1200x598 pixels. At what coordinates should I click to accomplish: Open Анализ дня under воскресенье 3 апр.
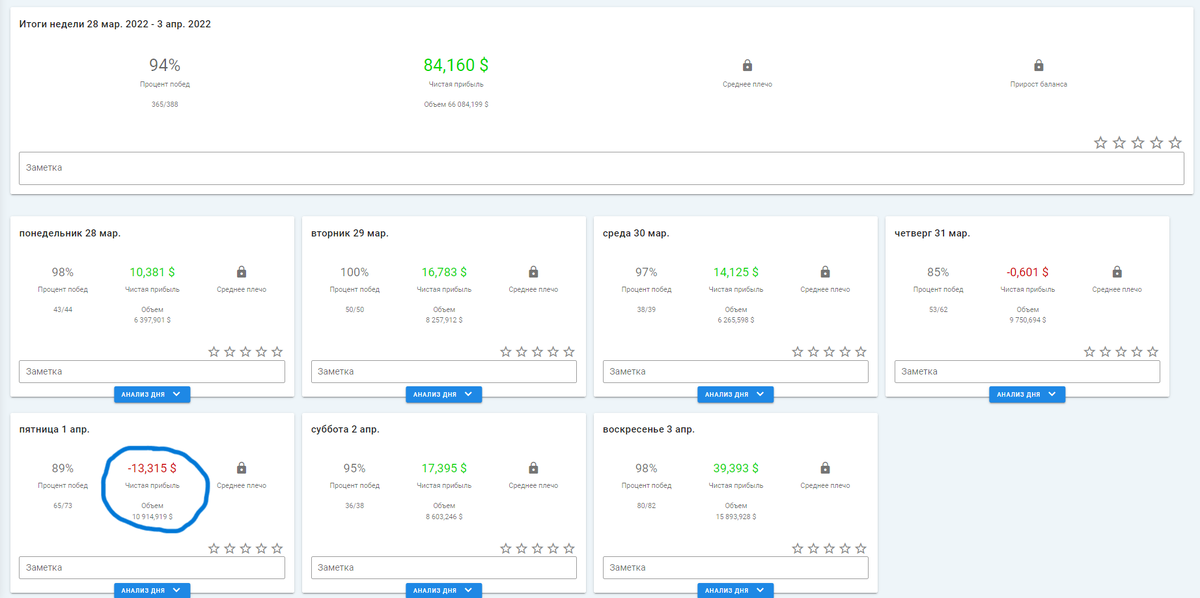click(x=736, y=590)
